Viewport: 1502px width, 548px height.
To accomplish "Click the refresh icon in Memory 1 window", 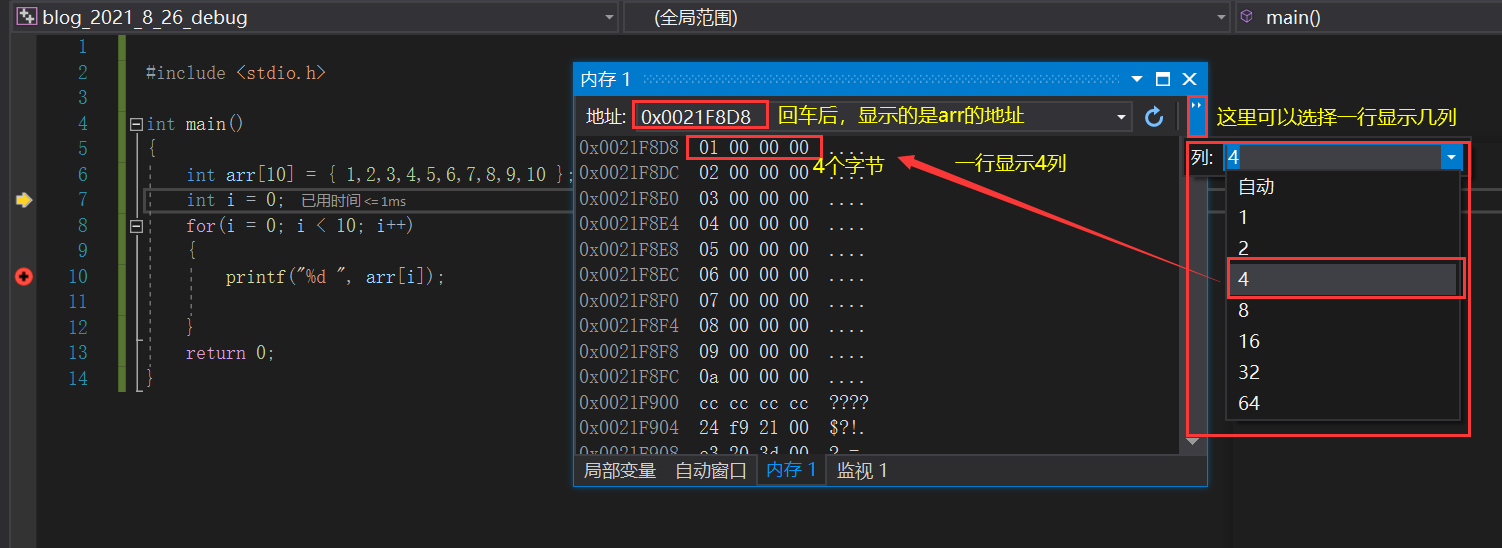I will [x=1154, y=117].
